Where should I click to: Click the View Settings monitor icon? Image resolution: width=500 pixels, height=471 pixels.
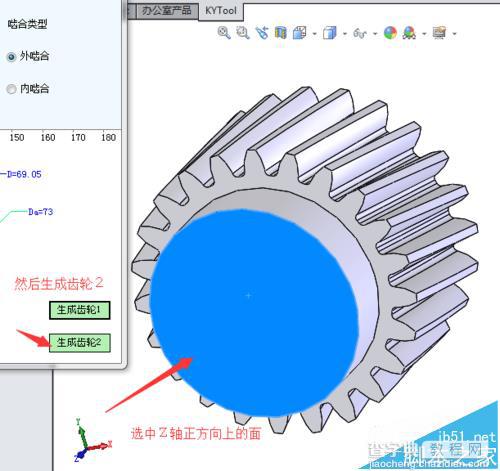click(439, 33)
